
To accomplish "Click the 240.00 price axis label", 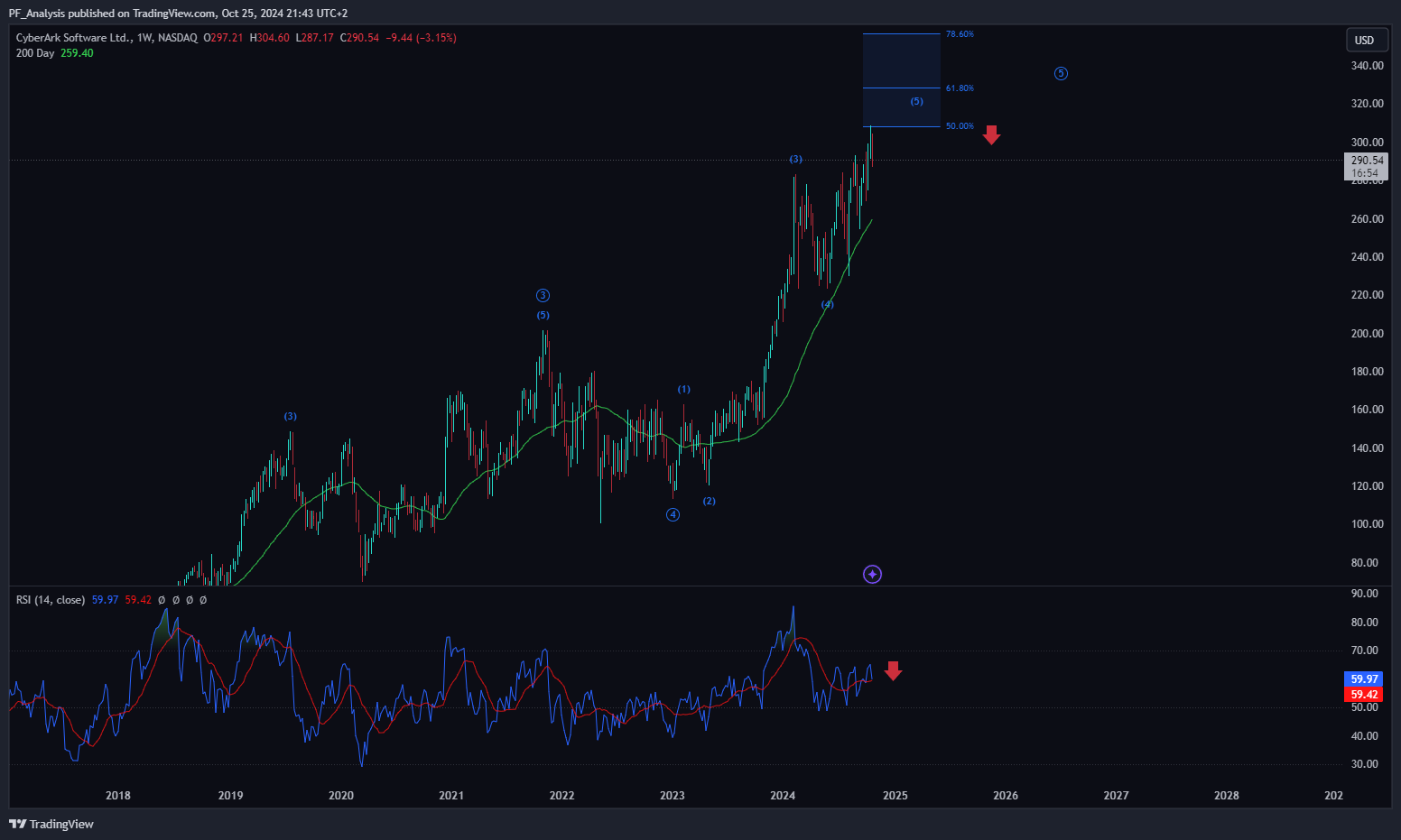I will [1367, 256].
